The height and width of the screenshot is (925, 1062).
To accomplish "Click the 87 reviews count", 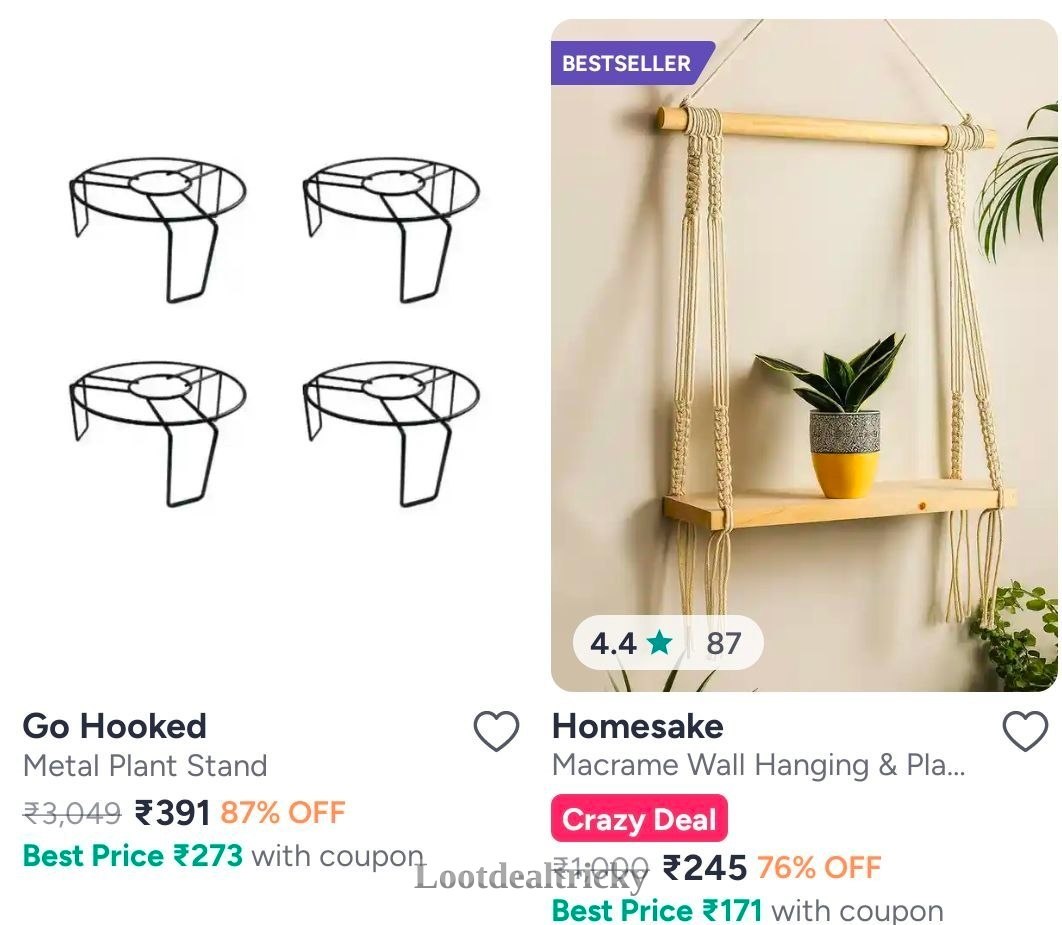I will click(x=723, y=643).
